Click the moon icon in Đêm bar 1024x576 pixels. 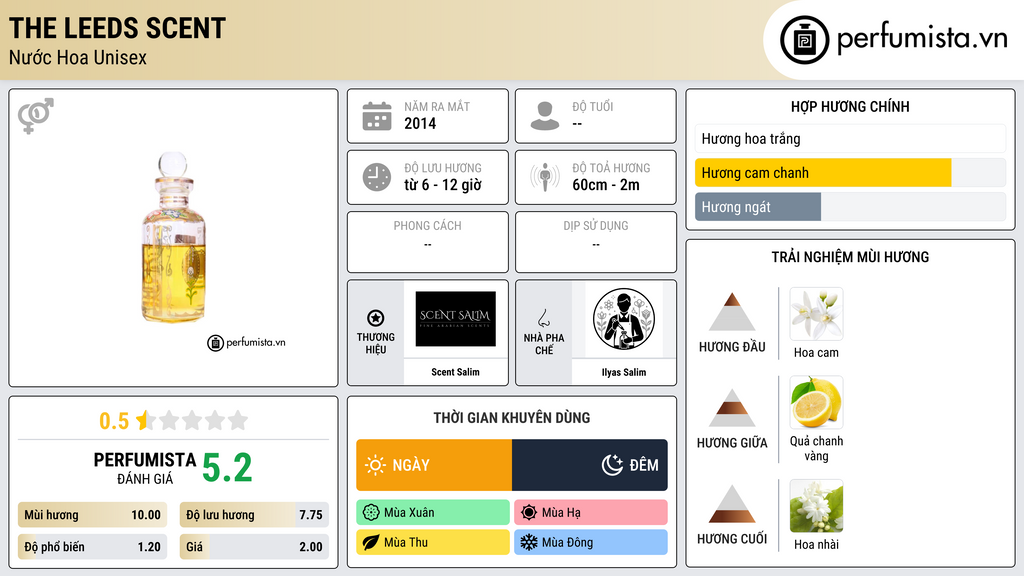[613, 465]
